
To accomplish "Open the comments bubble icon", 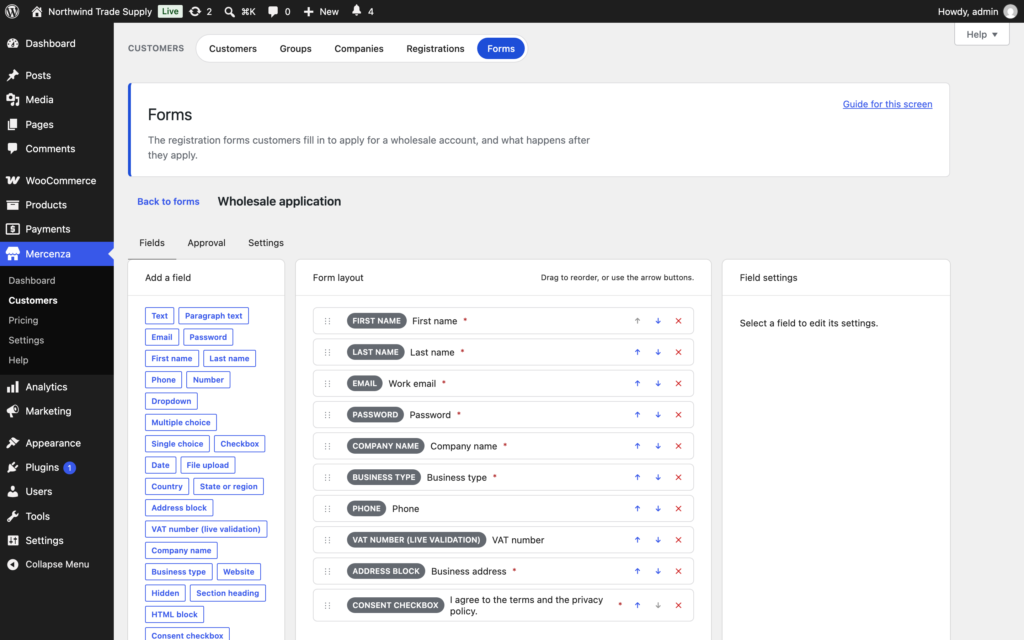I will [273, 11].
